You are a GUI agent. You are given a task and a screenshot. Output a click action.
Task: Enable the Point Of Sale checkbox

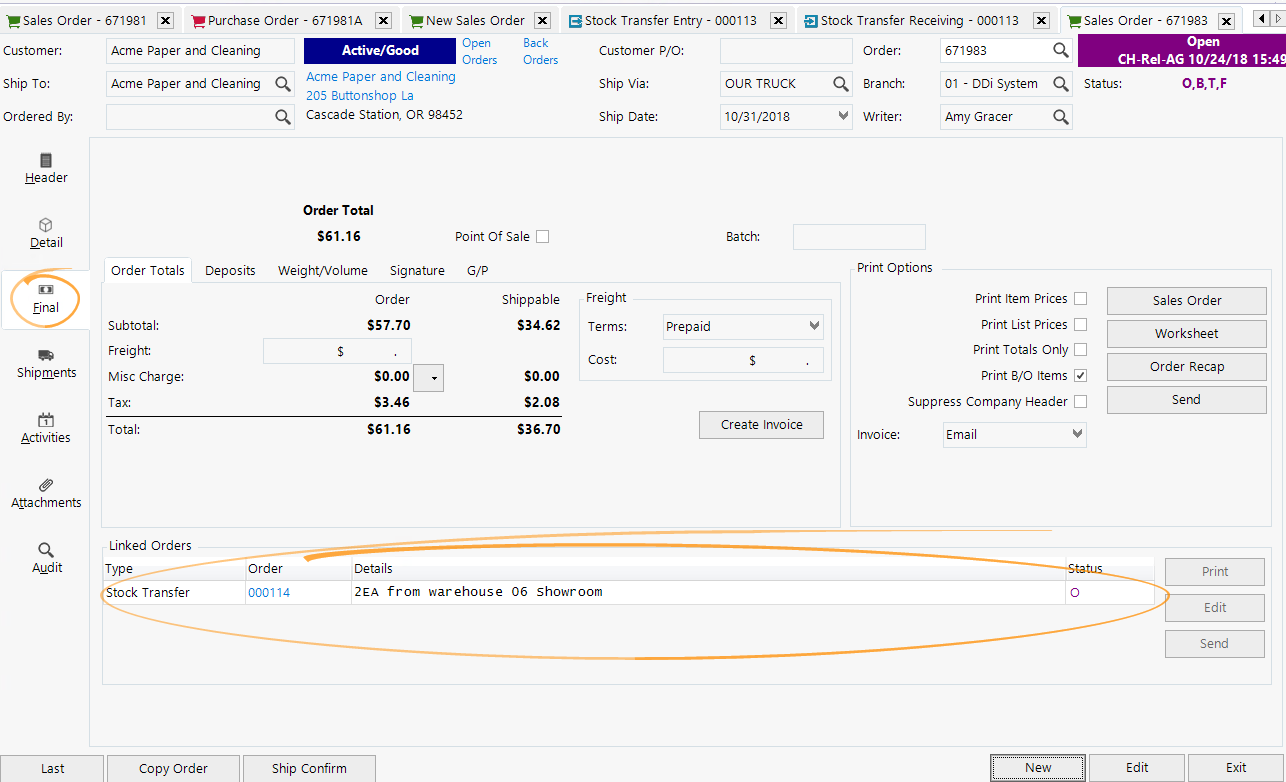click(542, 236)
